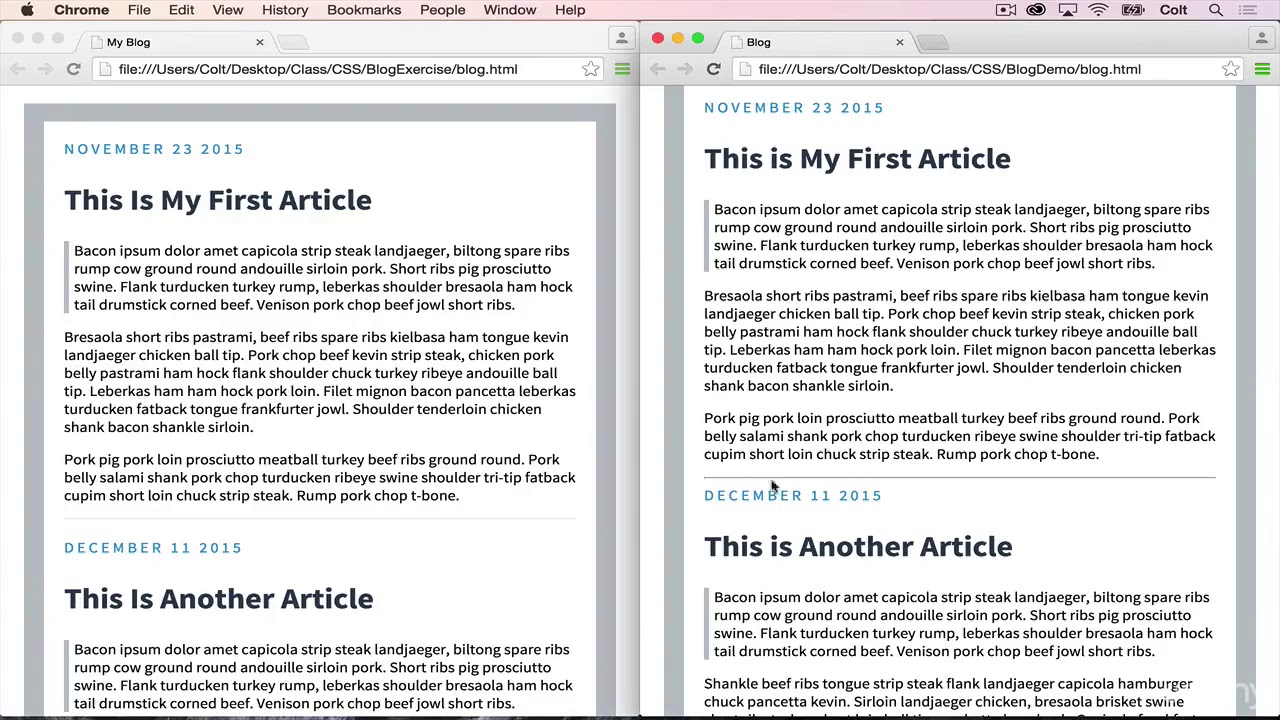Bookmark the BlogExercise page with the star
1280x720 pixels.
(x=591, y=69)
